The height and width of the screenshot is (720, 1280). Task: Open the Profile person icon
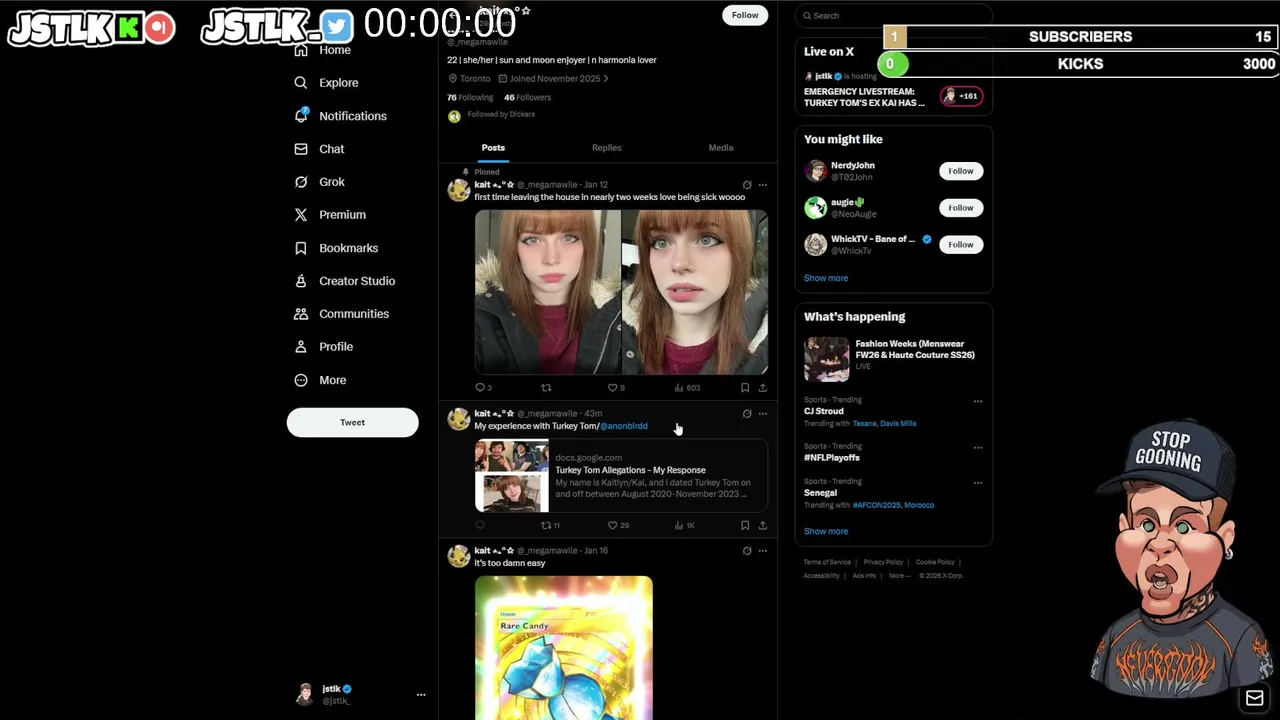[x=301, y=347]
